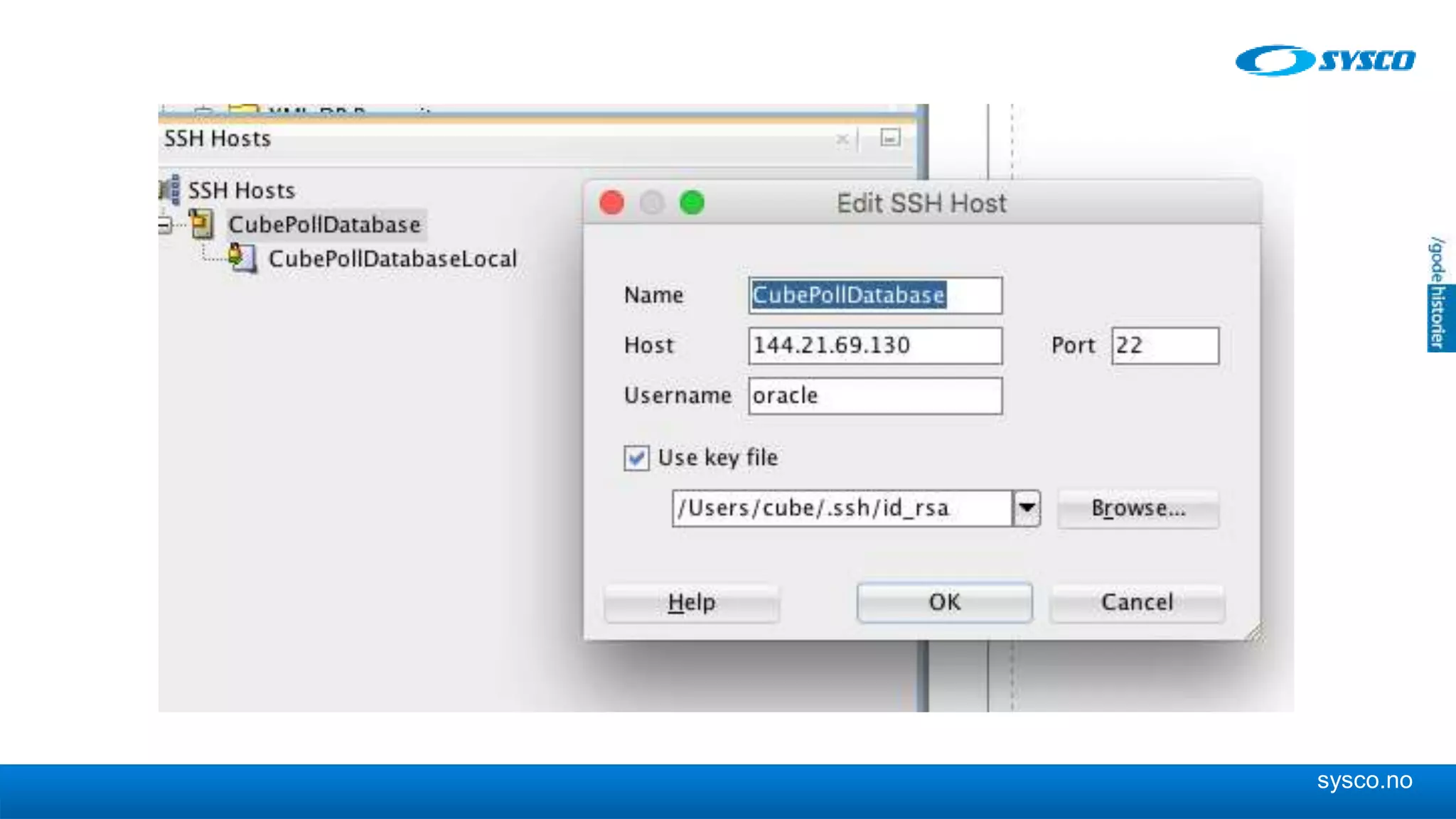This screenshot has width=1456, height=819.
Task: Click the CubePollDatabase host icon
Action: click(202, 225)
